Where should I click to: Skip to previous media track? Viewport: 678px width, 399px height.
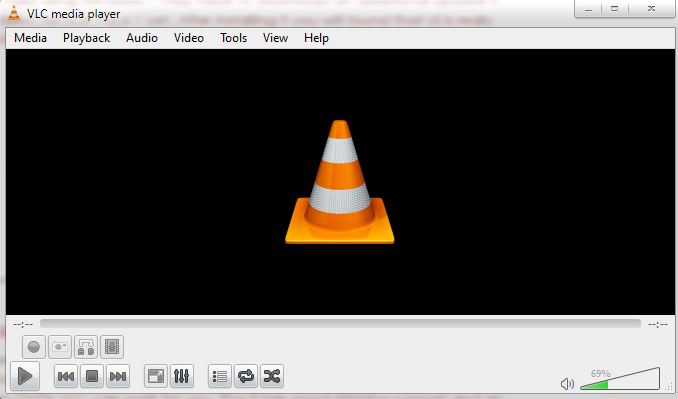pyautogui.click(x=66, y=376)
